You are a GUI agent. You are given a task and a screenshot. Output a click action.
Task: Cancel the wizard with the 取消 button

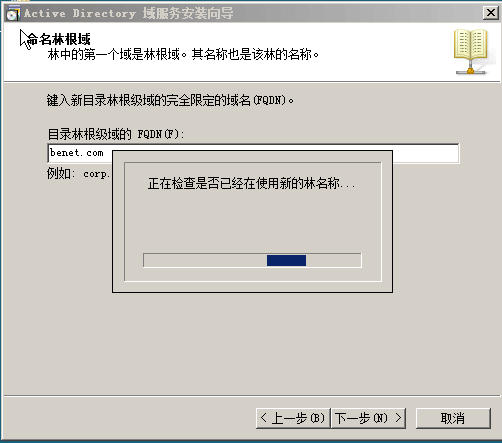click(453, 418)
